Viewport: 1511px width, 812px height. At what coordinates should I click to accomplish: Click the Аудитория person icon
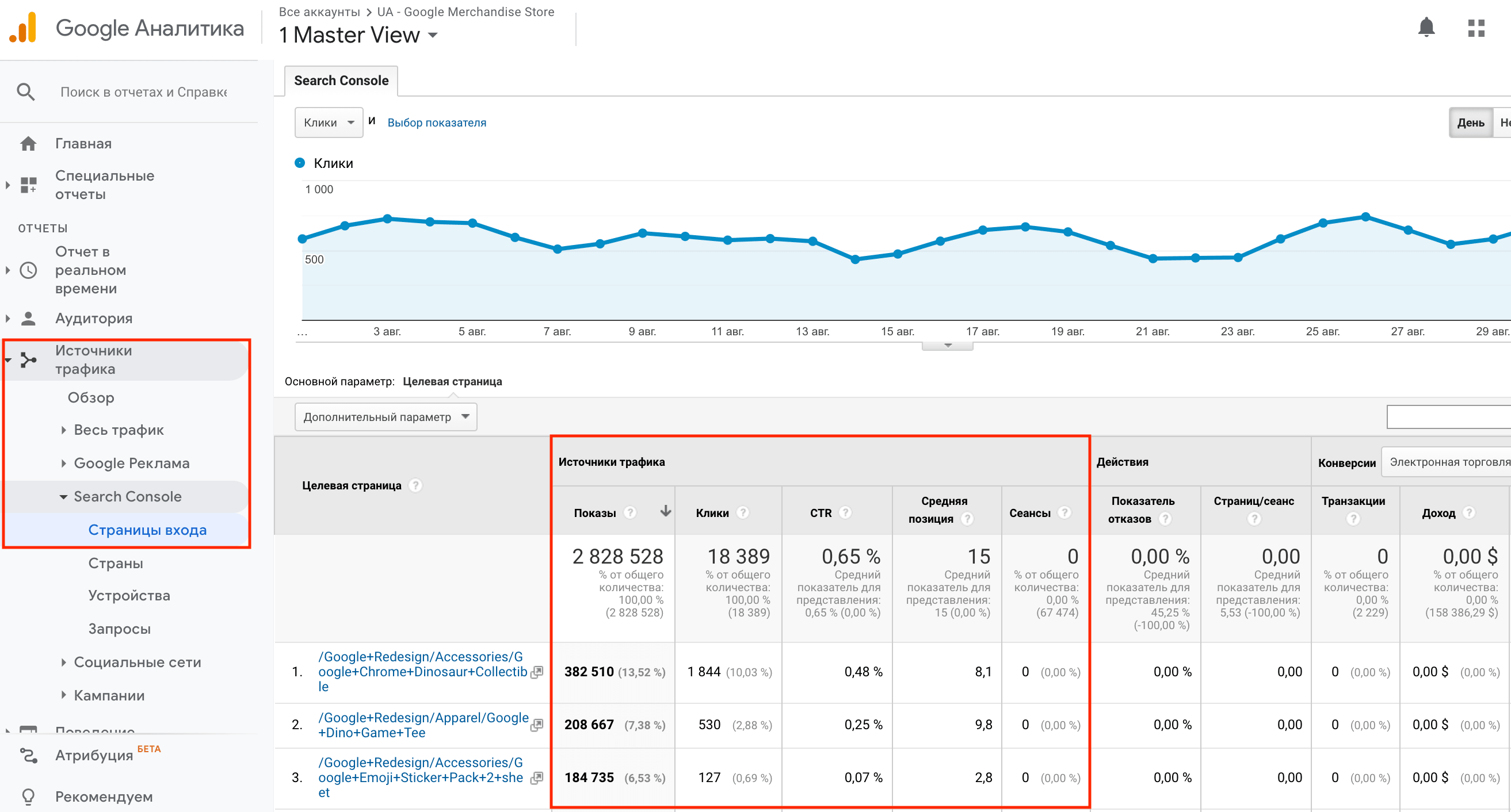coord(28,319)
